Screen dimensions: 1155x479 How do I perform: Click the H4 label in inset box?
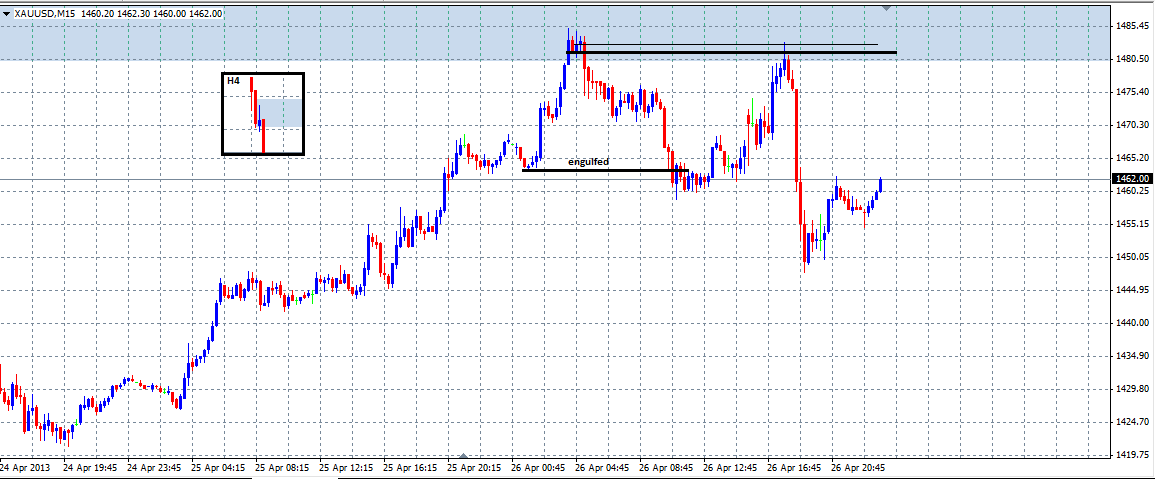[233, 80]
